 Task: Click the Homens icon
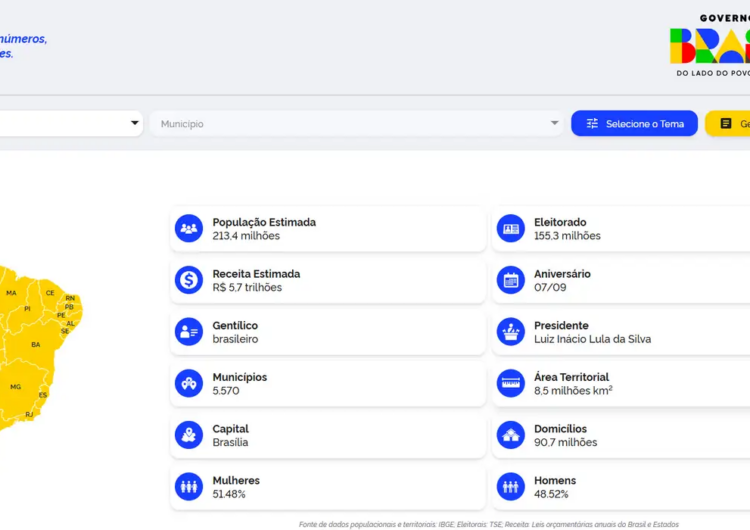click(x=511, y=487)
